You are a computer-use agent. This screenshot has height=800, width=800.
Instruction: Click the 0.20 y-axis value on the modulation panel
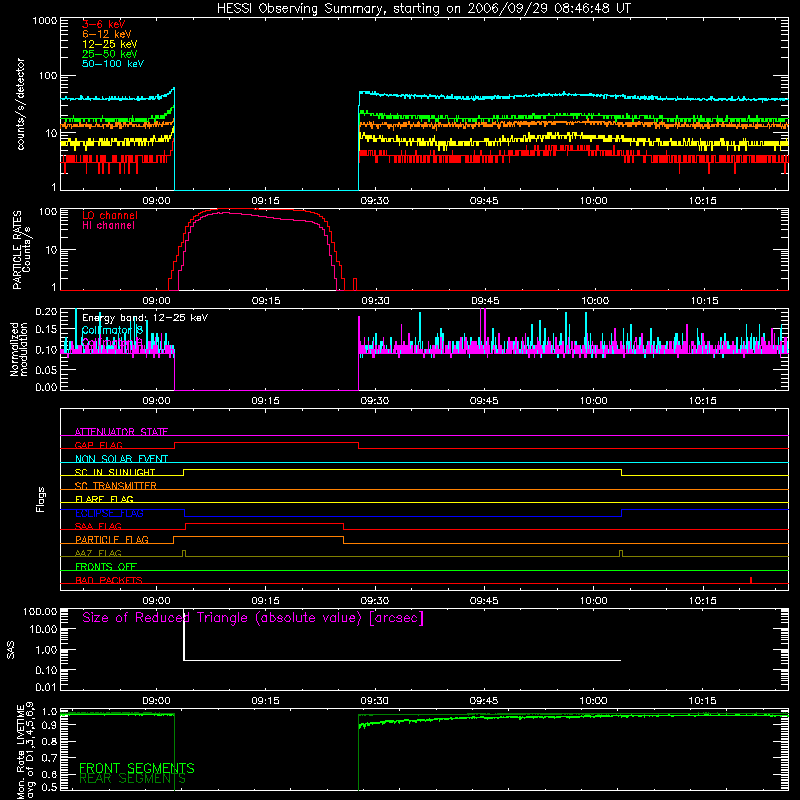(x=46, y=311)
